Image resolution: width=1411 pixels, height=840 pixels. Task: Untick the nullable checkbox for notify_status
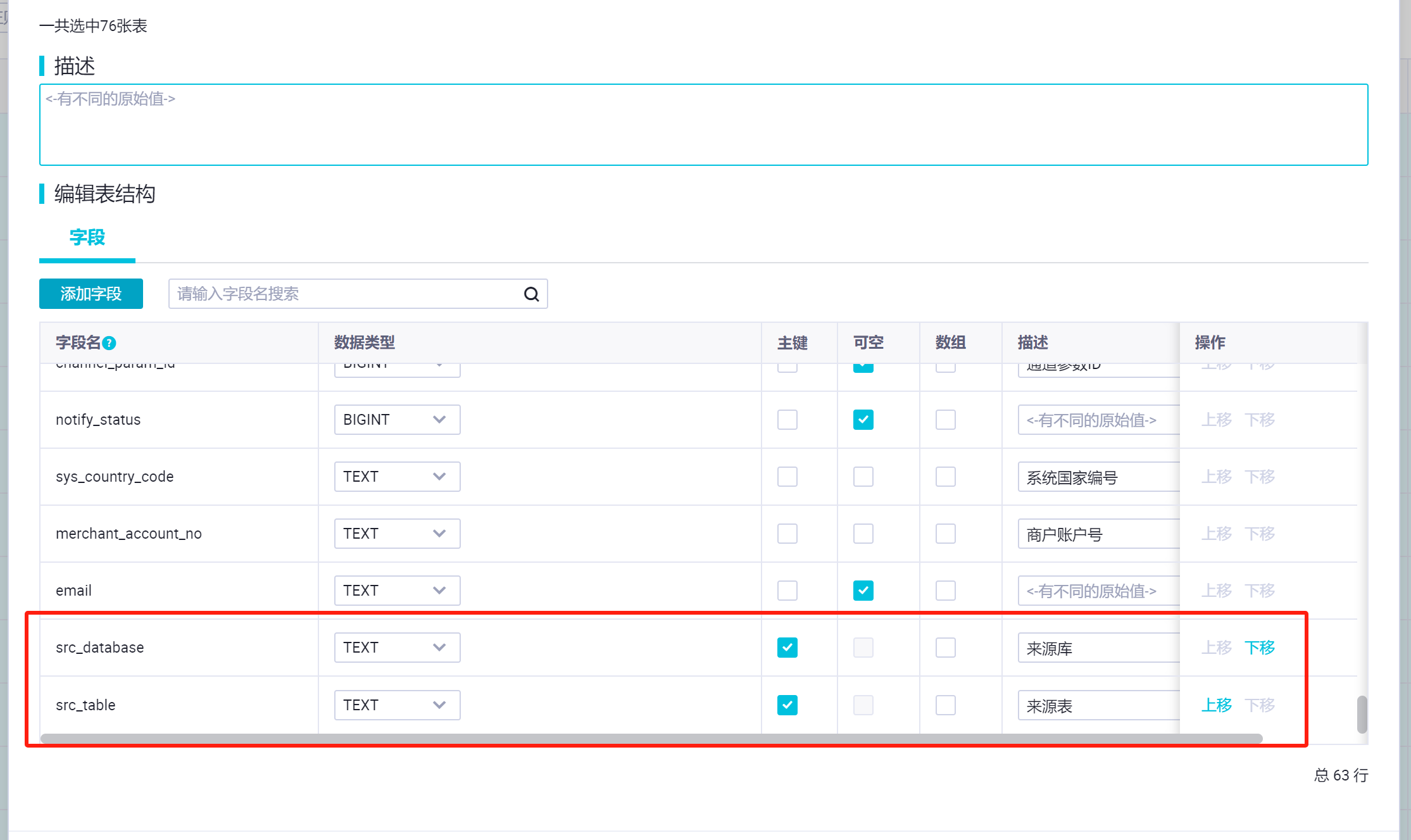[863, 420]
